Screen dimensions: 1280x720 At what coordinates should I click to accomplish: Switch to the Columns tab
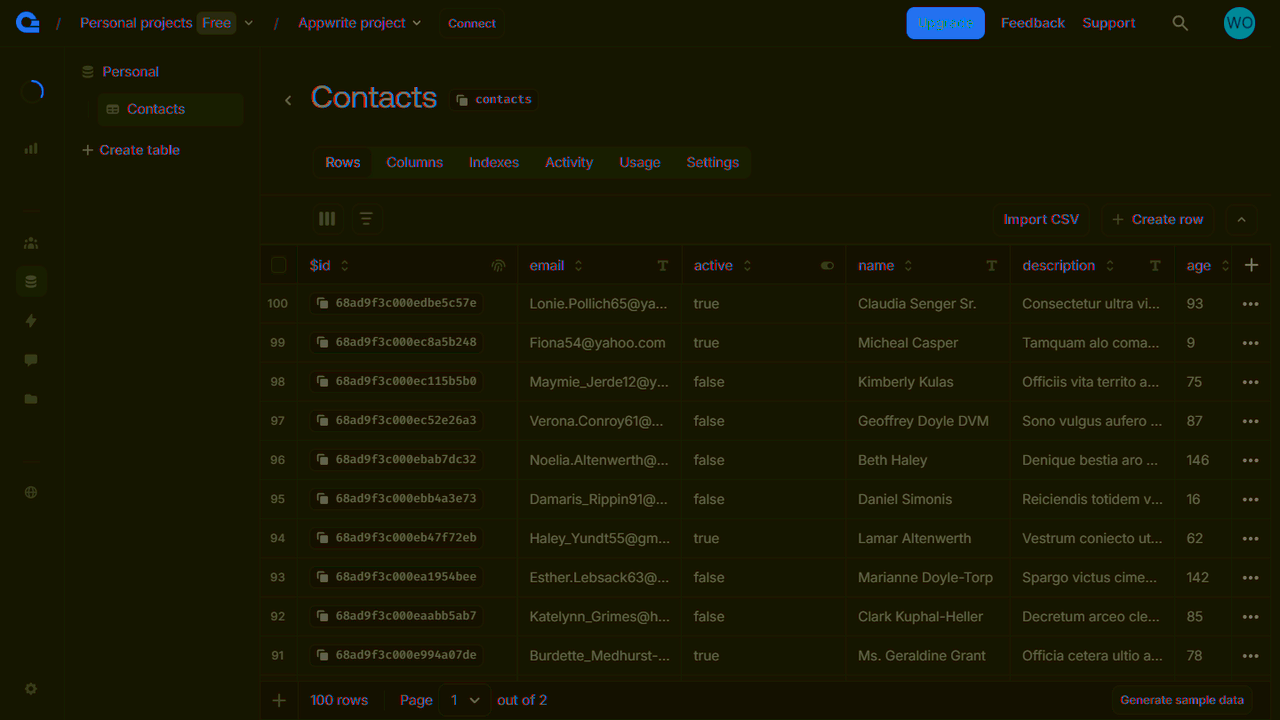(414, 162)
